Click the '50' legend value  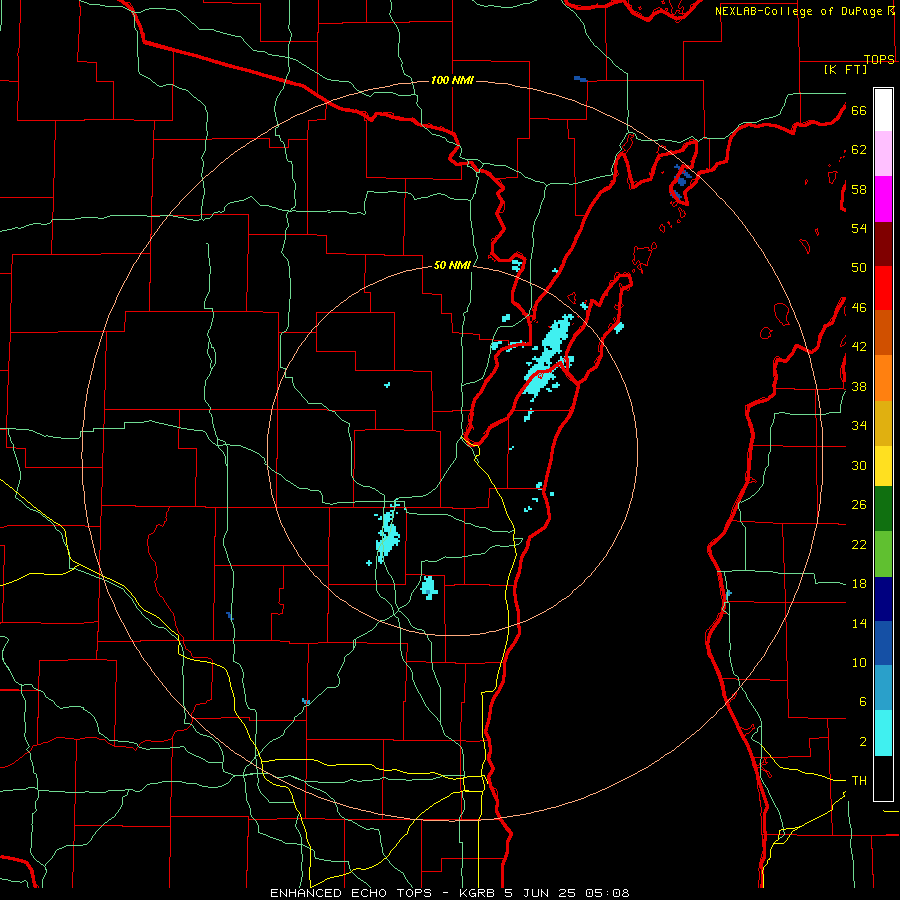(859, 267)
